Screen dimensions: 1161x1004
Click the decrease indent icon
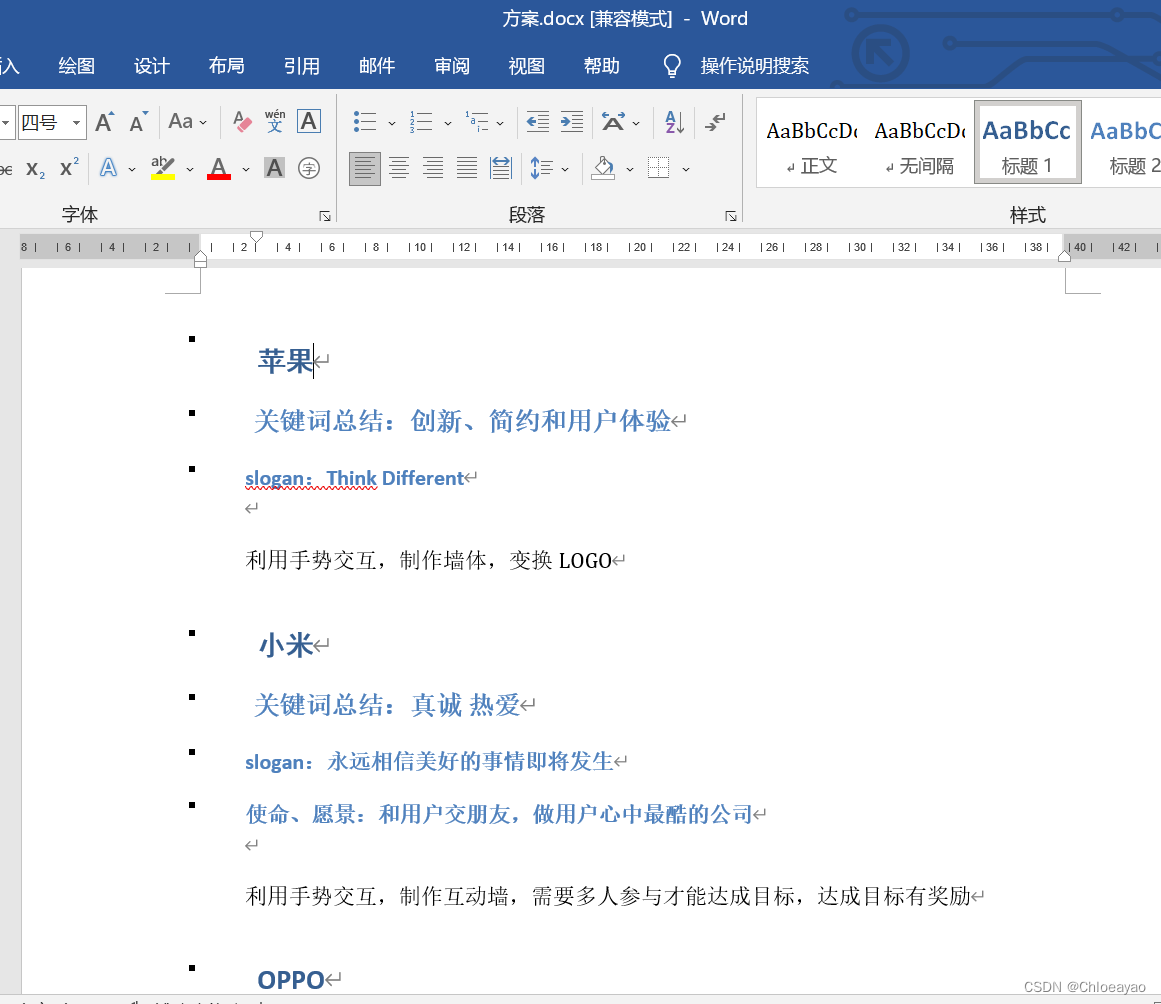click(x=538, y=121)
